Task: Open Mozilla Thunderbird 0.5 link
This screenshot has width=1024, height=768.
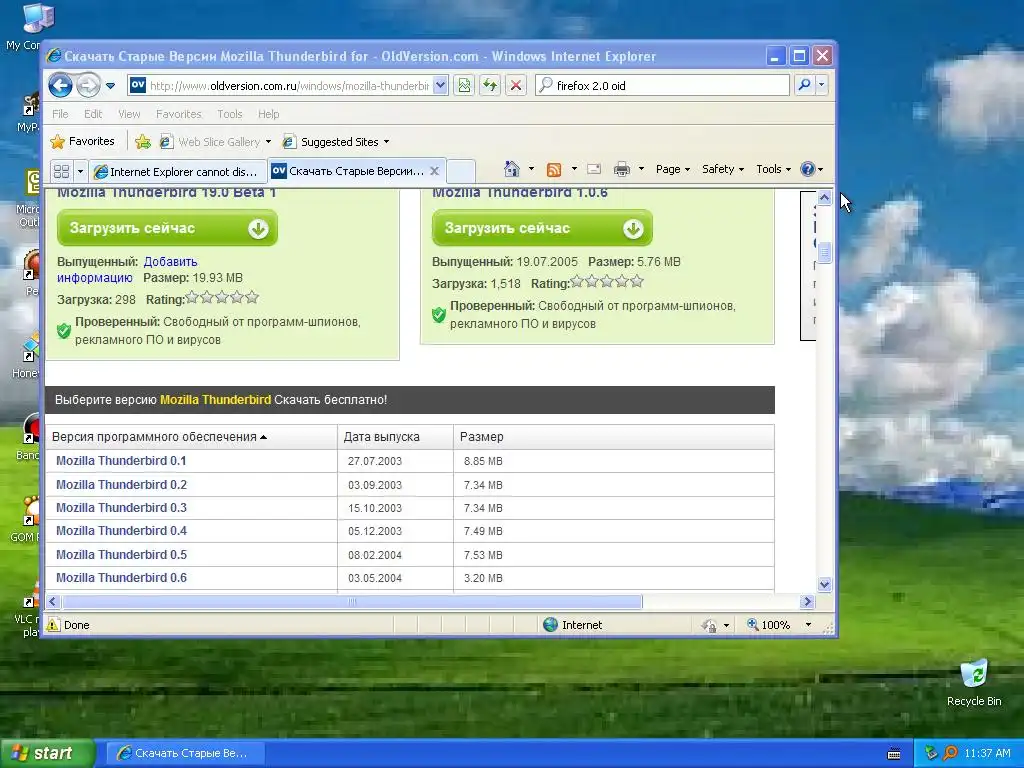Action: (x=121, y=555)
